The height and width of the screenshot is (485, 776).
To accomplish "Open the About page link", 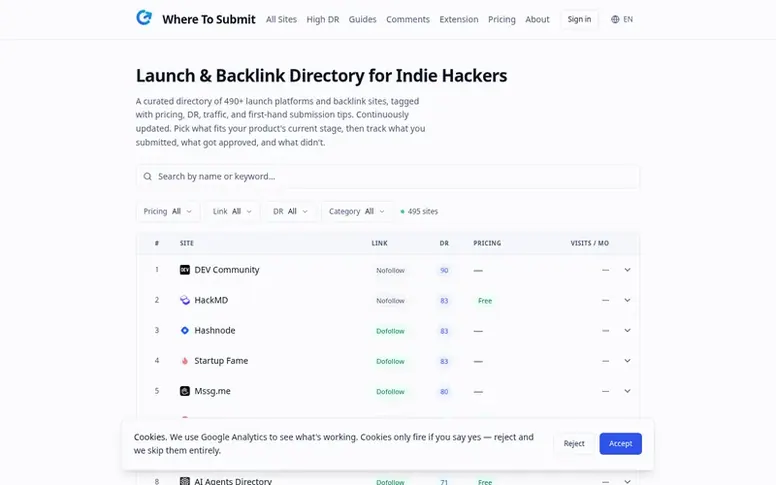I will [537, 19].
